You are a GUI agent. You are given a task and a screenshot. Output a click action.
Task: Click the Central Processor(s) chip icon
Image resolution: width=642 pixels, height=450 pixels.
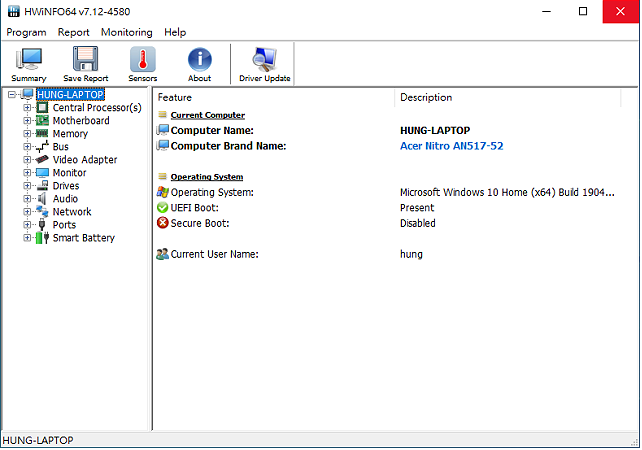42,108
